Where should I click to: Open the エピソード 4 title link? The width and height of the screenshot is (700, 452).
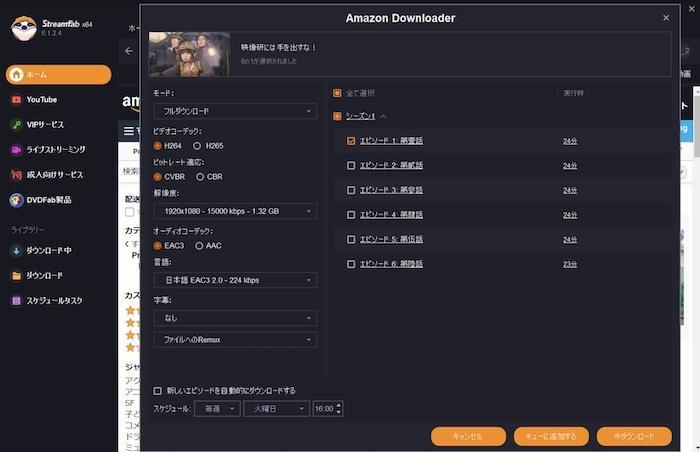391,215
